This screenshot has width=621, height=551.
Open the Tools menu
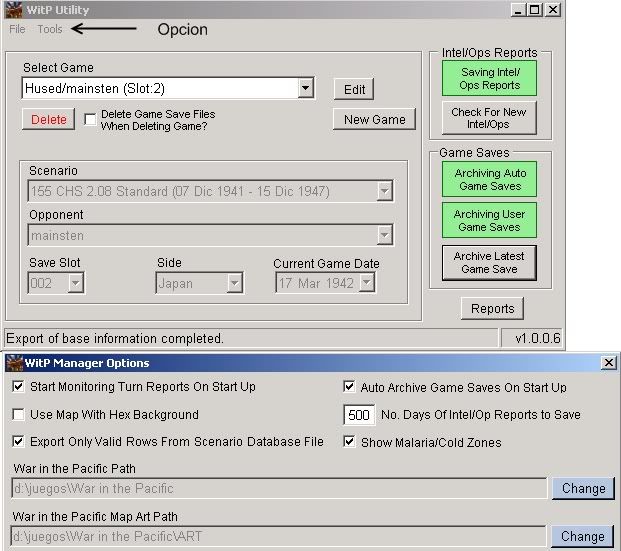click(50, 29)
